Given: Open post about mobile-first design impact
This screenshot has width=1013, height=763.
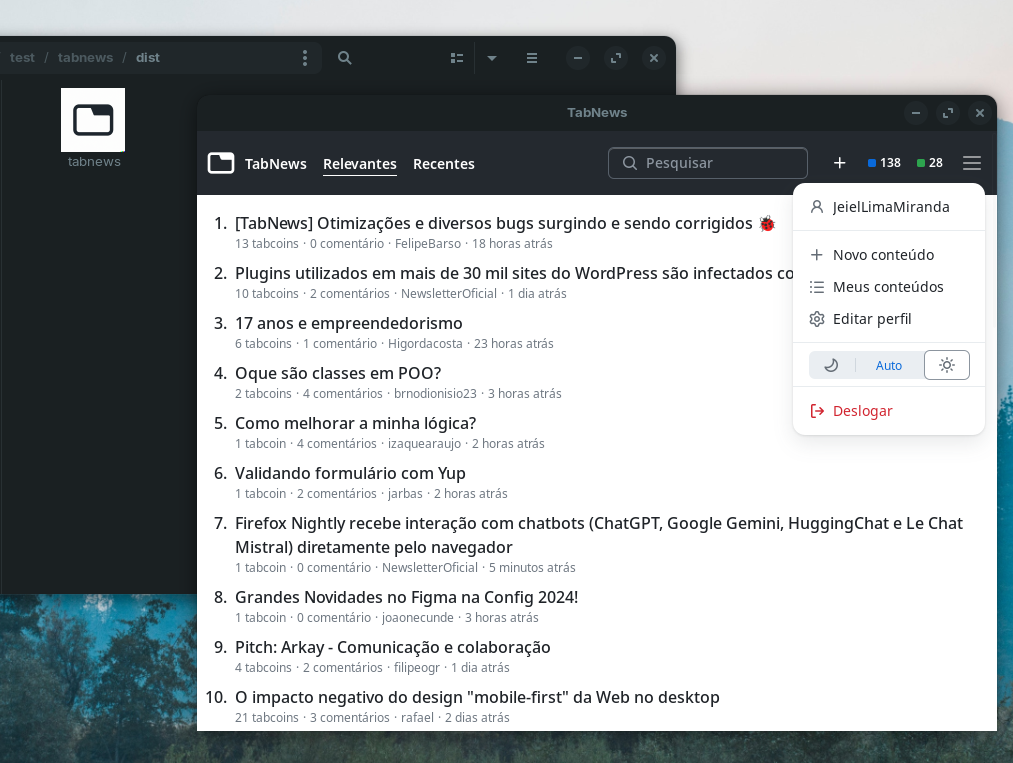Looking at the screenshot, I should click(x=477, y=697).
